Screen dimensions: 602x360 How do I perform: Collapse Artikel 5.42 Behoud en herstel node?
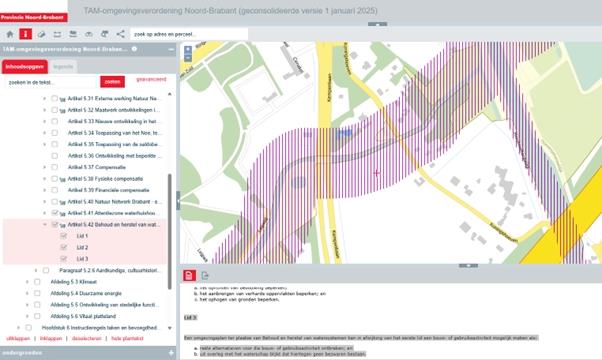pos(45,225)
